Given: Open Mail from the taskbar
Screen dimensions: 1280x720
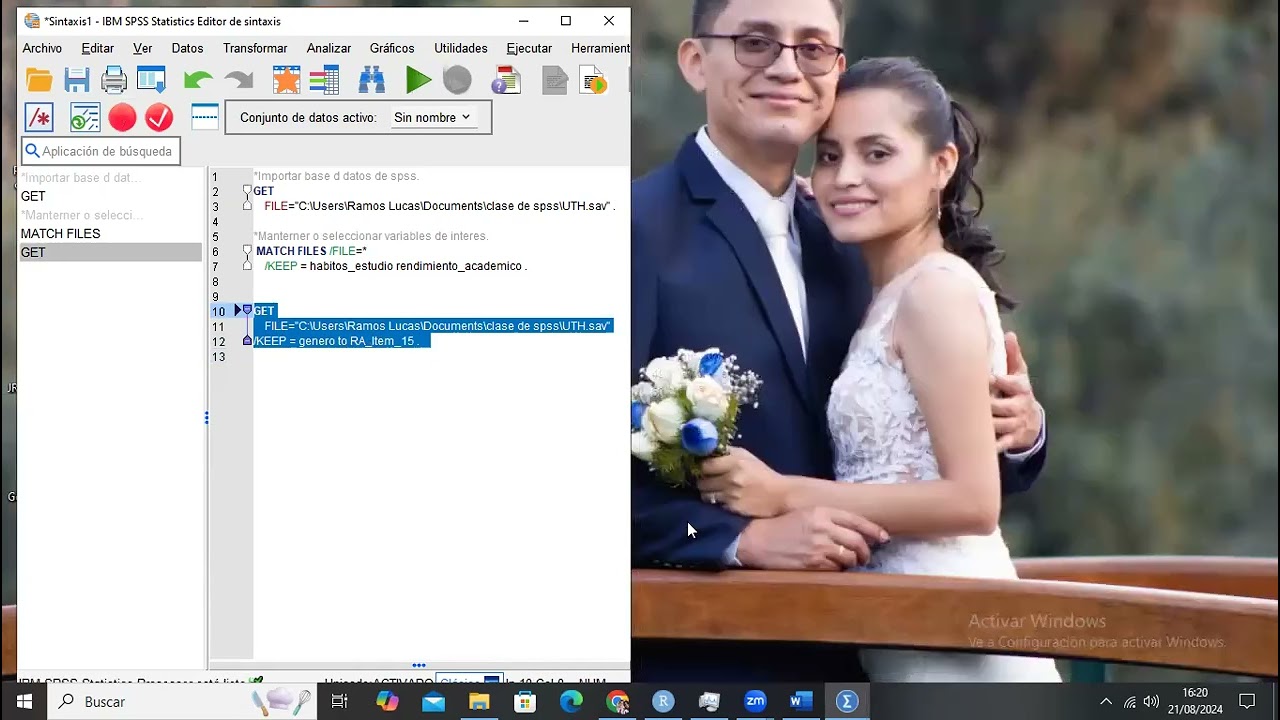Looking at the screenshot, I should tap(433, 702).
